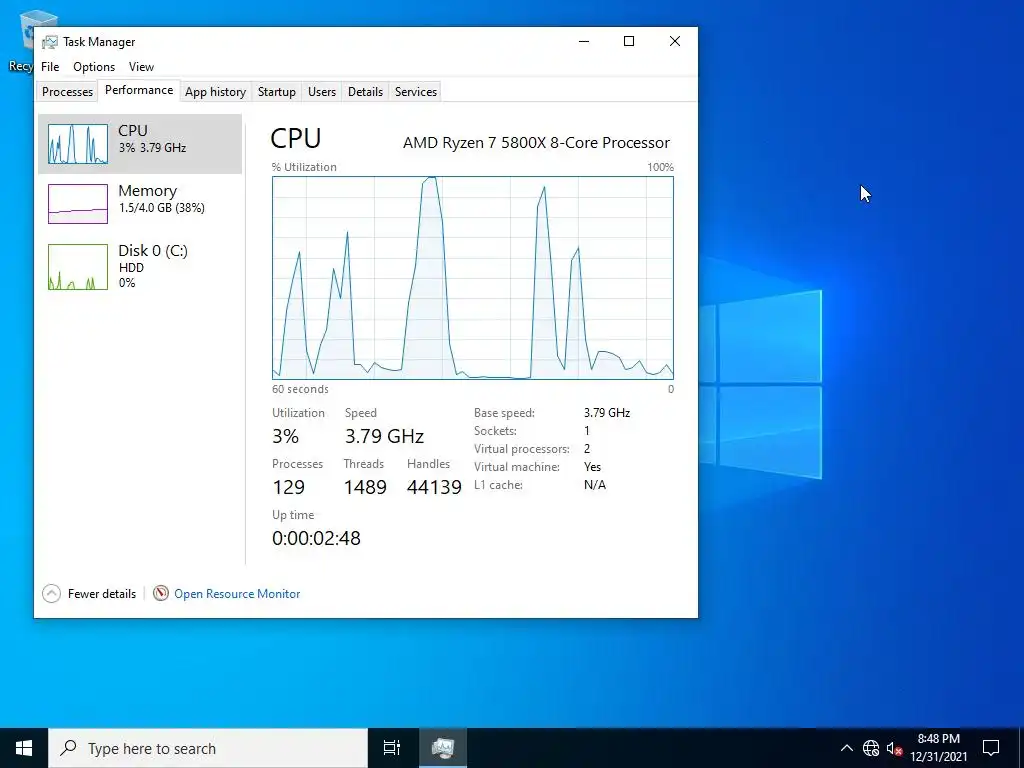This screenshot has width=1024, height=768.
Task: Click the Task Manager taskbar button
Action: click(x=443, y=748)
